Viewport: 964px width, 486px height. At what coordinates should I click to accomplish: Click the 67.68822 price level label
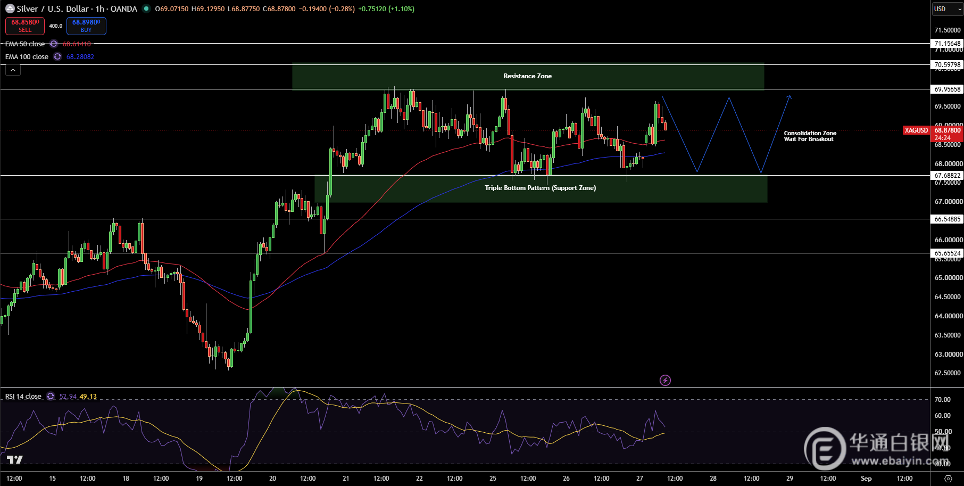(x=947, y=176)
